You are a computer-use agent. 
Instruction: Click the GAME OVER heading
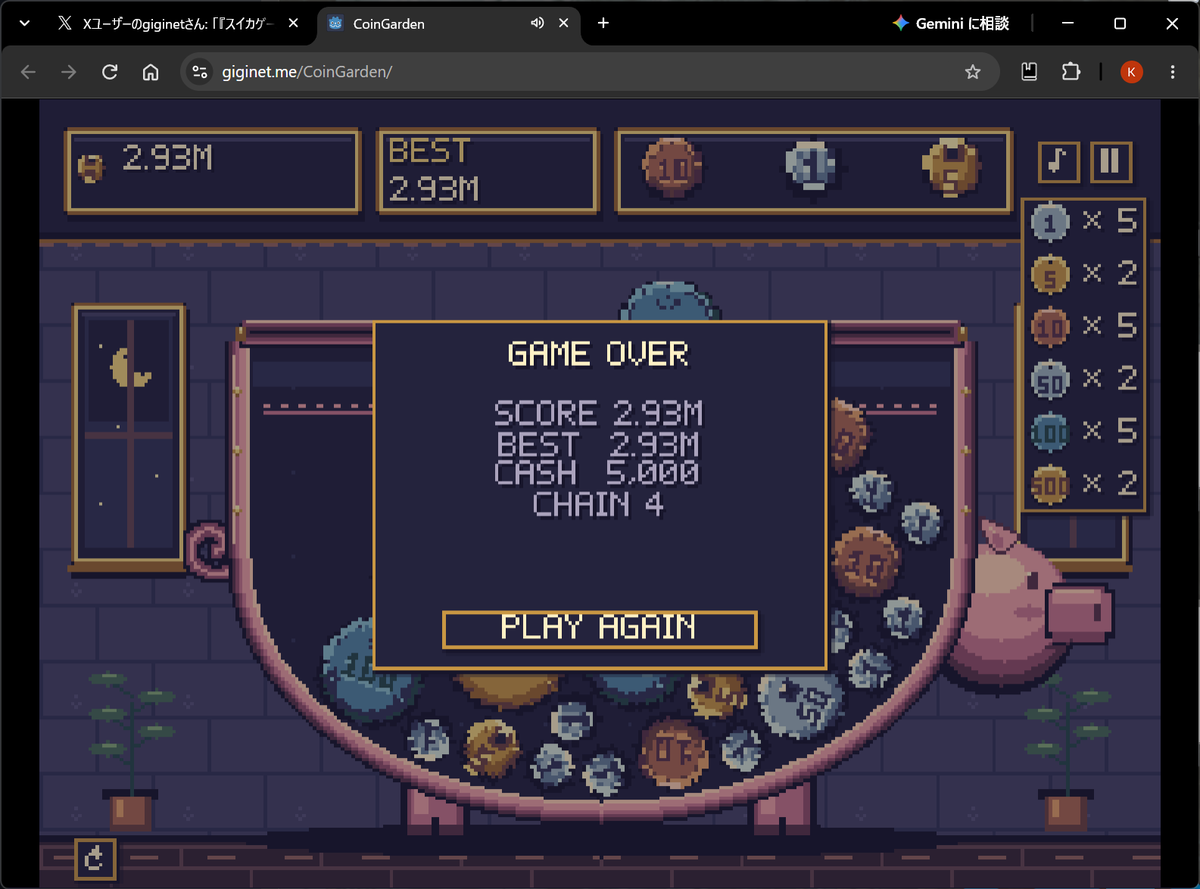point(598,354)
